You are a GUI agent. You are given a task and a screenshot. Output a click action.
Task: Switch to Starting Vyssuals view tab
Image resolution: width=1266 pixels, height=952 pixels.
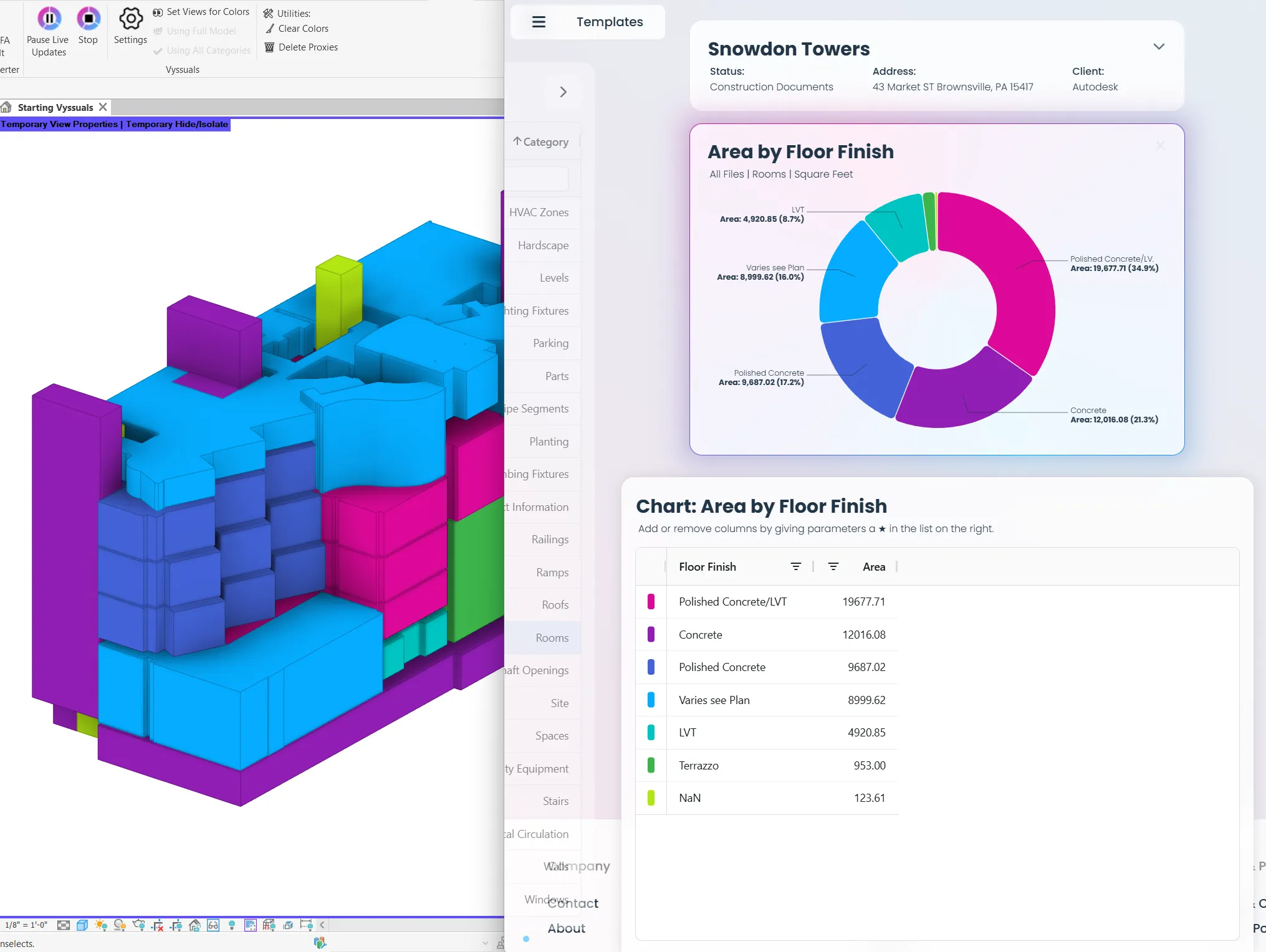[x=55, y=107]
